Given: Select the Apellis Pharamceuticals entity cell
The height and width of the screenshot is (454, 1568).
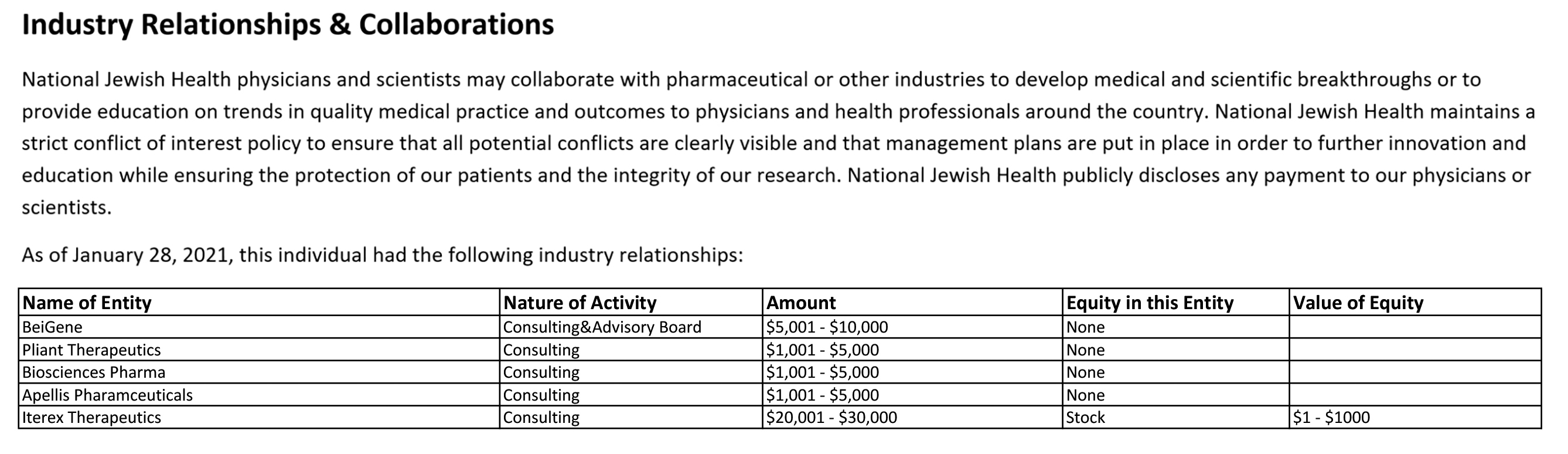Looking at the screenshot, I should (107, 395).
